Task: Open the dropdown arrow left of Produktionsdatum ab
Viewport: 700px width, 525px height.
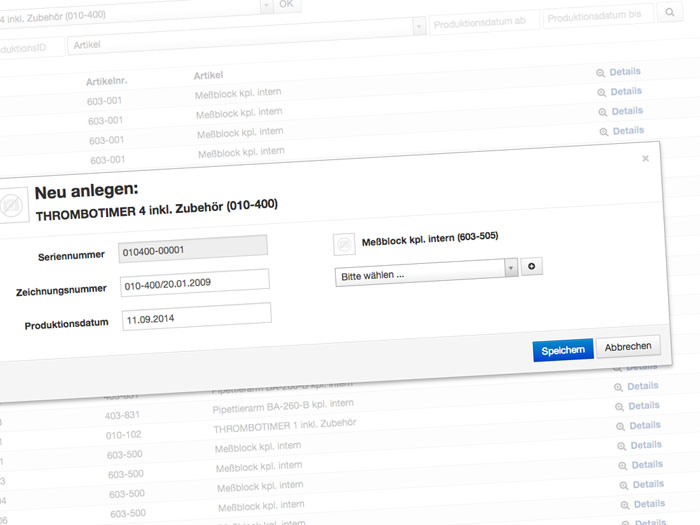Action: (x=419, y=27)
